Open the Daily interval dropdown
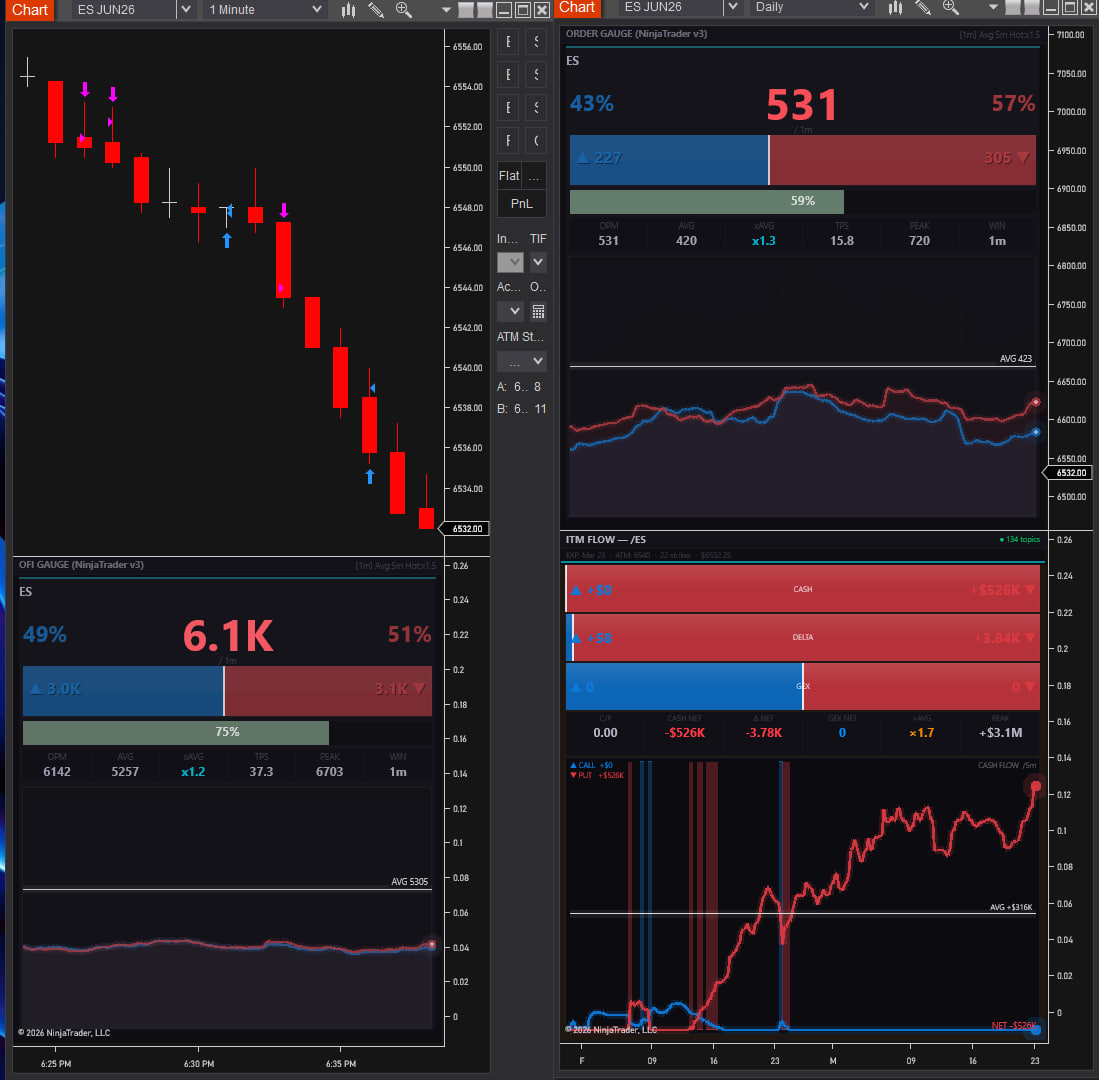The image size is (1099, 1080). [864, 7]
